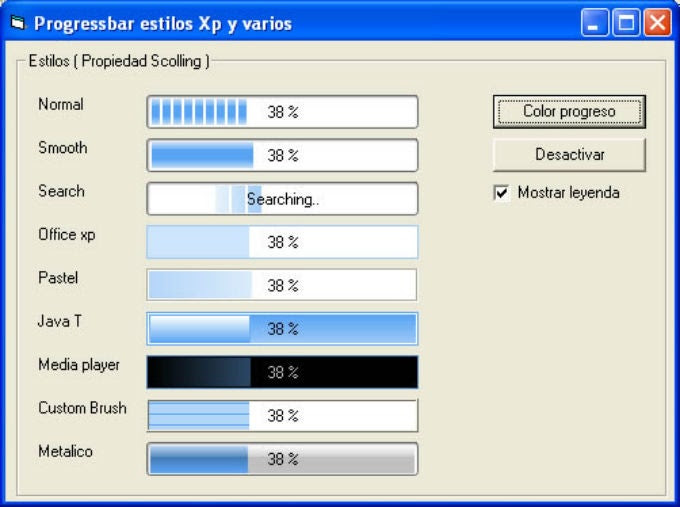Click the Metalico label
This screenshot has height=507, width=680.
(65, 451)
